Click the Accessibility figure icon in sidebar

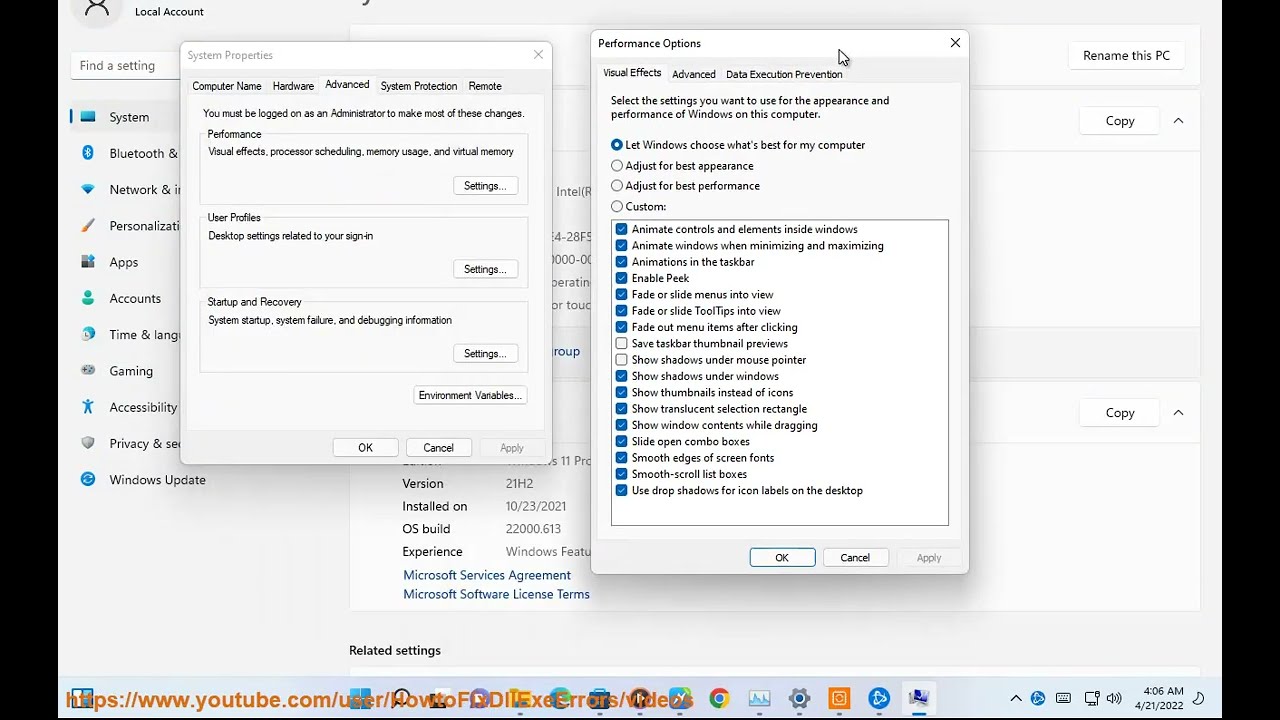click(88, 407)
